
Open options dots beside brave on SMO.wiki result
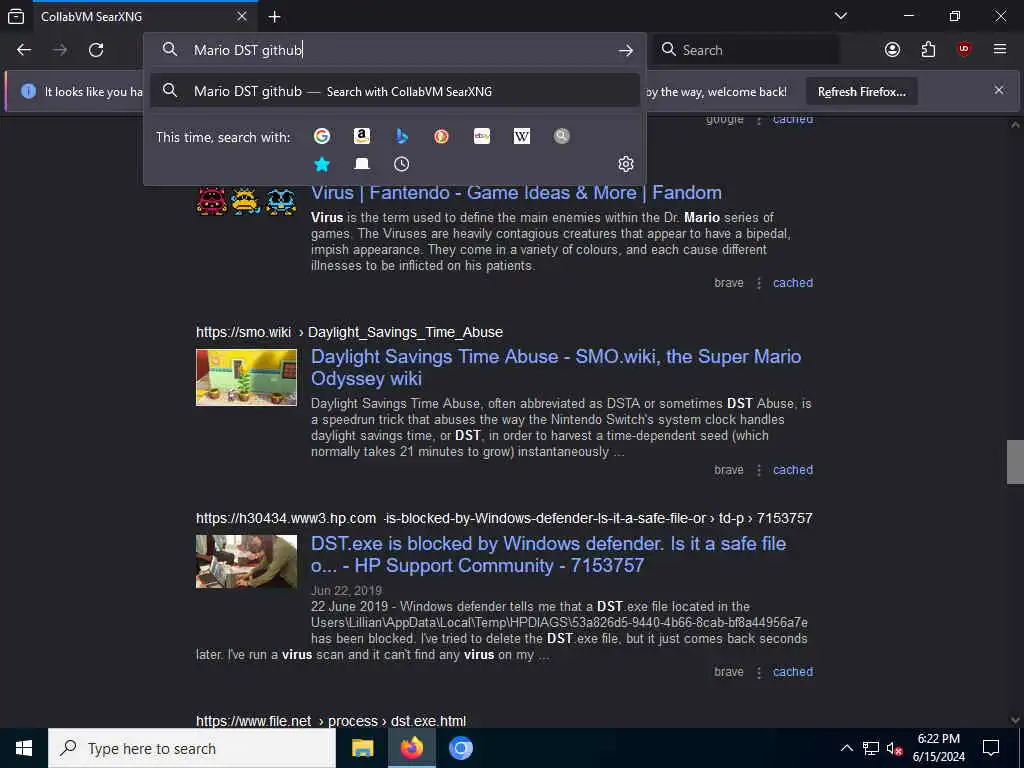[x=758, y=470]
